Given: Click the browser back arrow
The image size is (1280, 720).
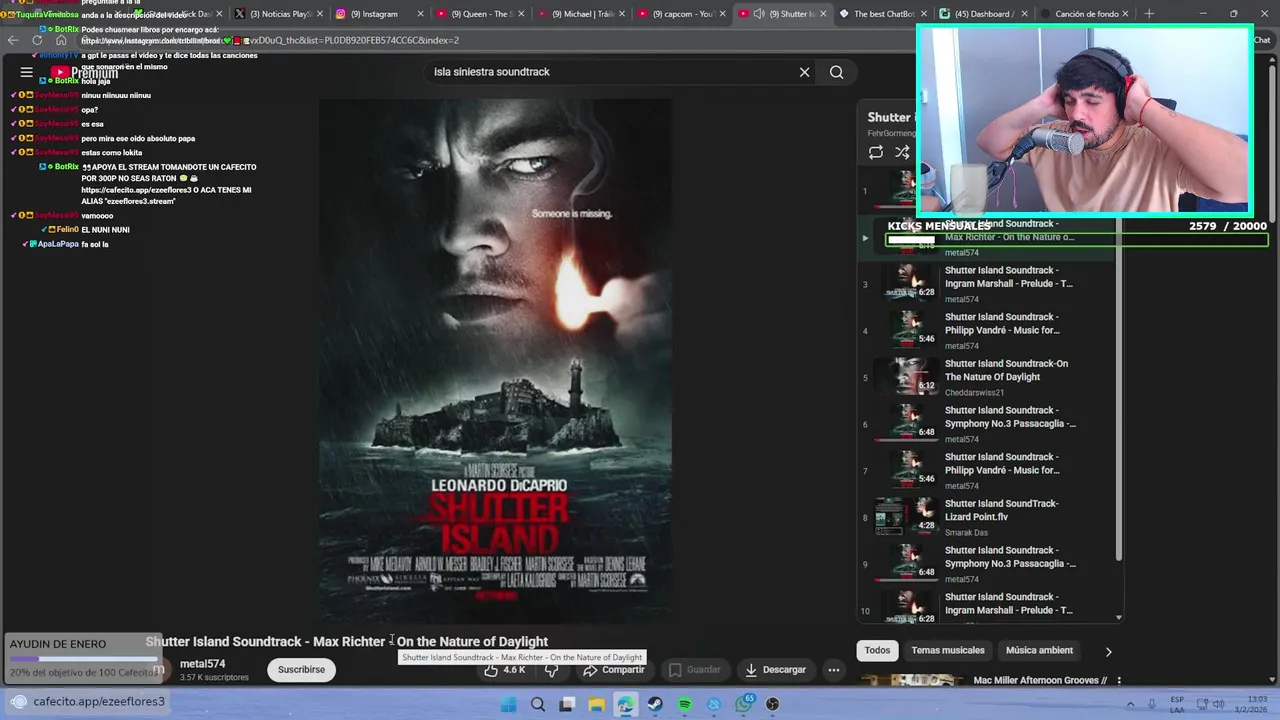Looking at the screenshot, I should (12, 40).
